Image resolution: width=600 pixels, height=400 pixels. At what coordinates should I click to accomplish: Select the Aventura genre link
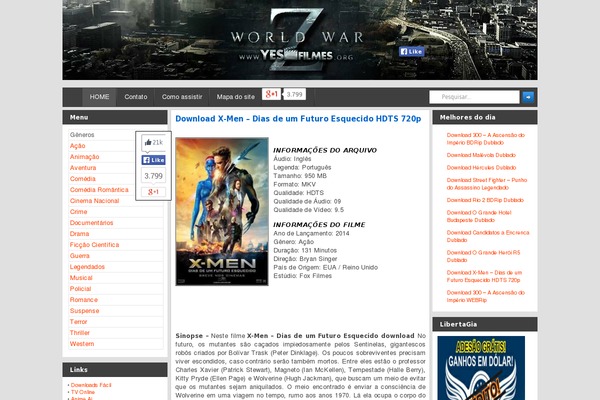tap(83, 168)
